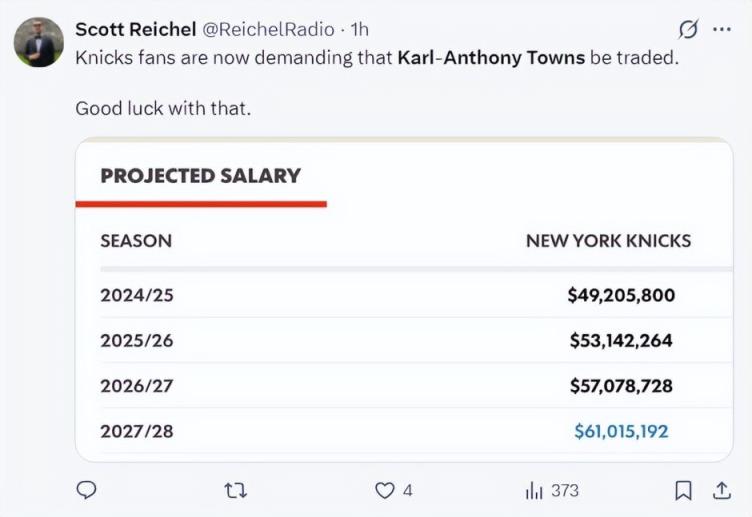Click the 2026/27 season row label
752x517 pixels.
tap(137, 386)
